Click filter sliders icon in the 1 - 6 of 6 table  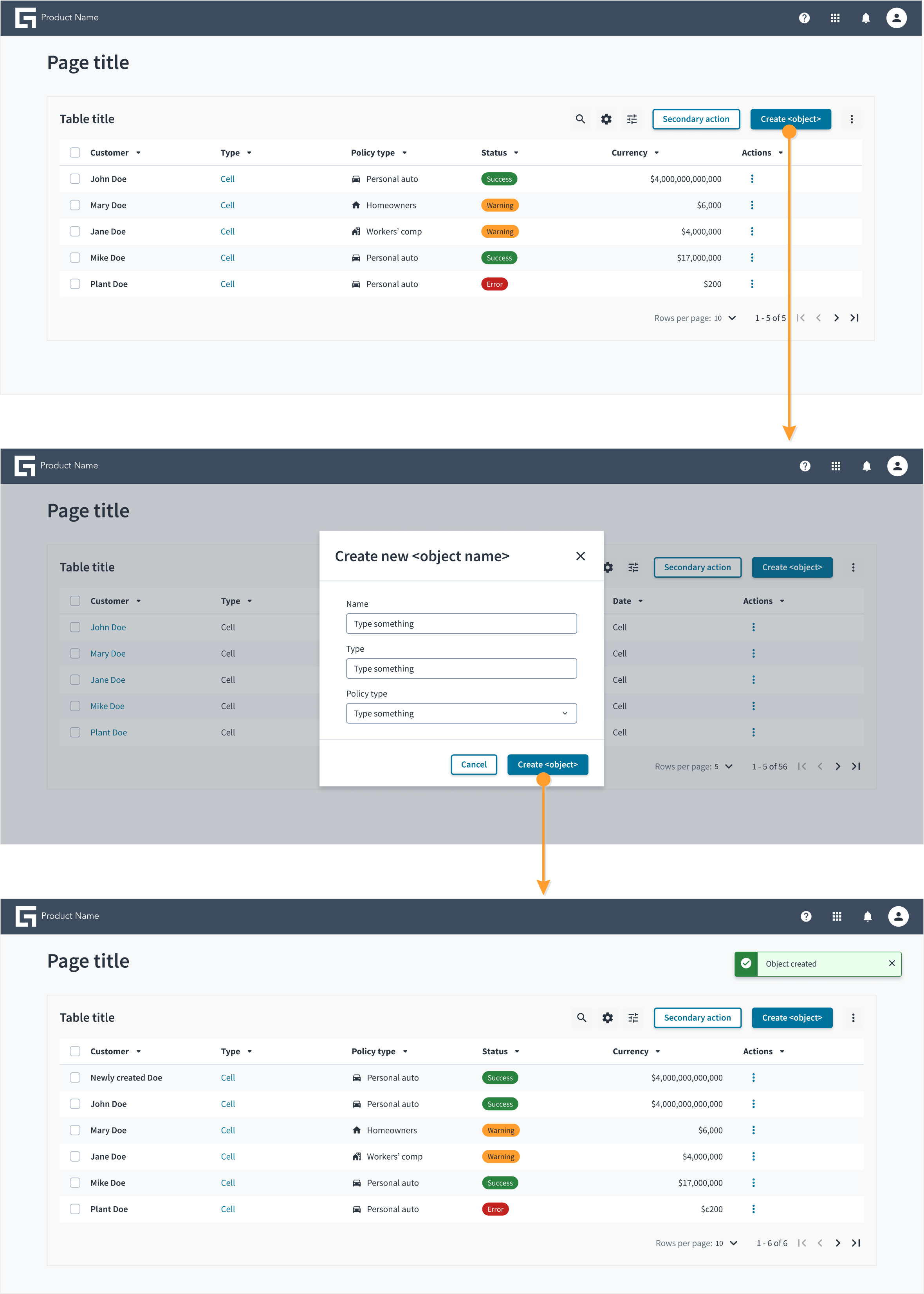633,1017
